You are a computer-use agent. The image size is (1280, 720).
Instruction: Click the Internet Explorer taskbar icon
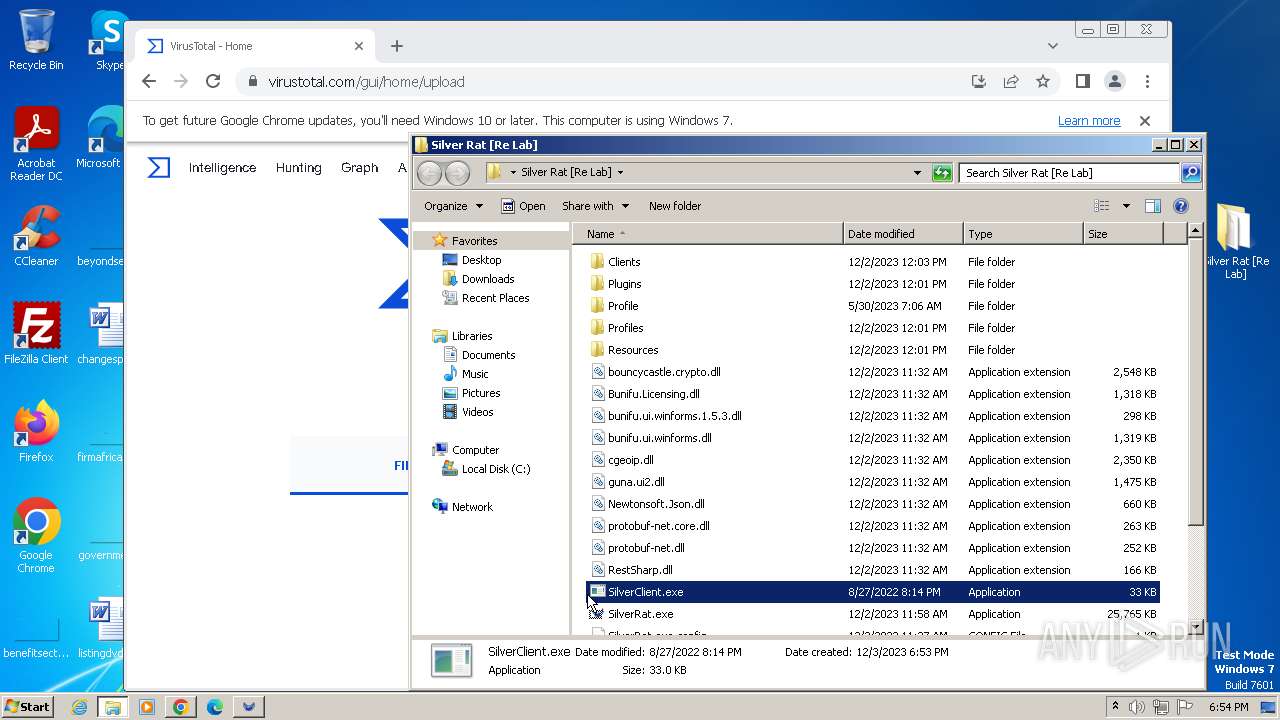79,707
